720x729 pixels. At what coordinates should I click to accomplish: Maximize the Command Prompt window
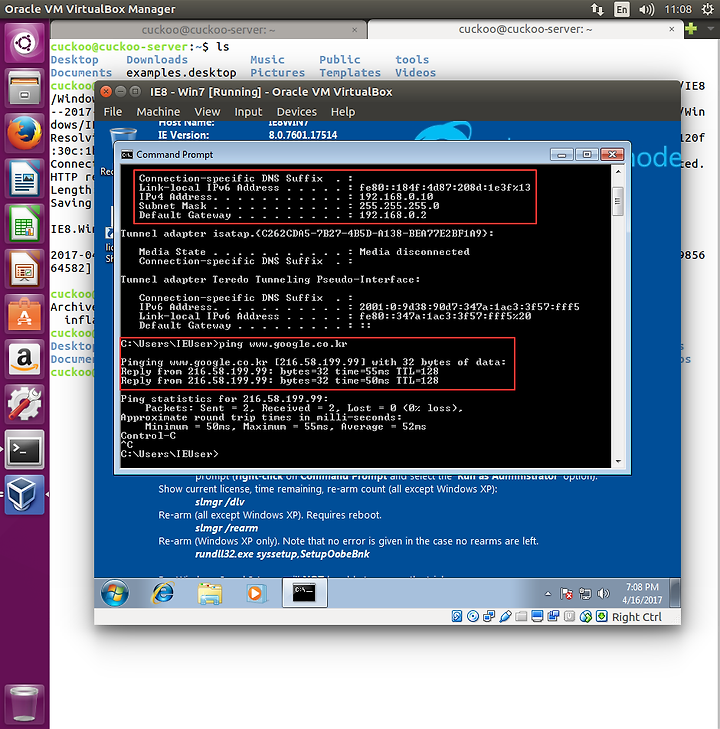(x=587, y=154)
